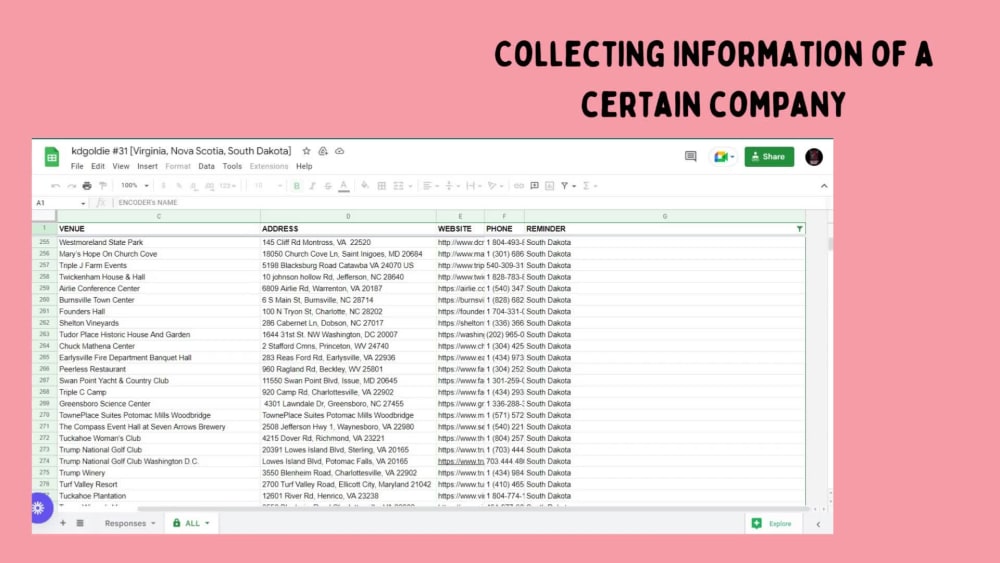Toggle bold formatting
Image resolution: width=1000 pixels, height=563 pixels.
click(297, 186)
